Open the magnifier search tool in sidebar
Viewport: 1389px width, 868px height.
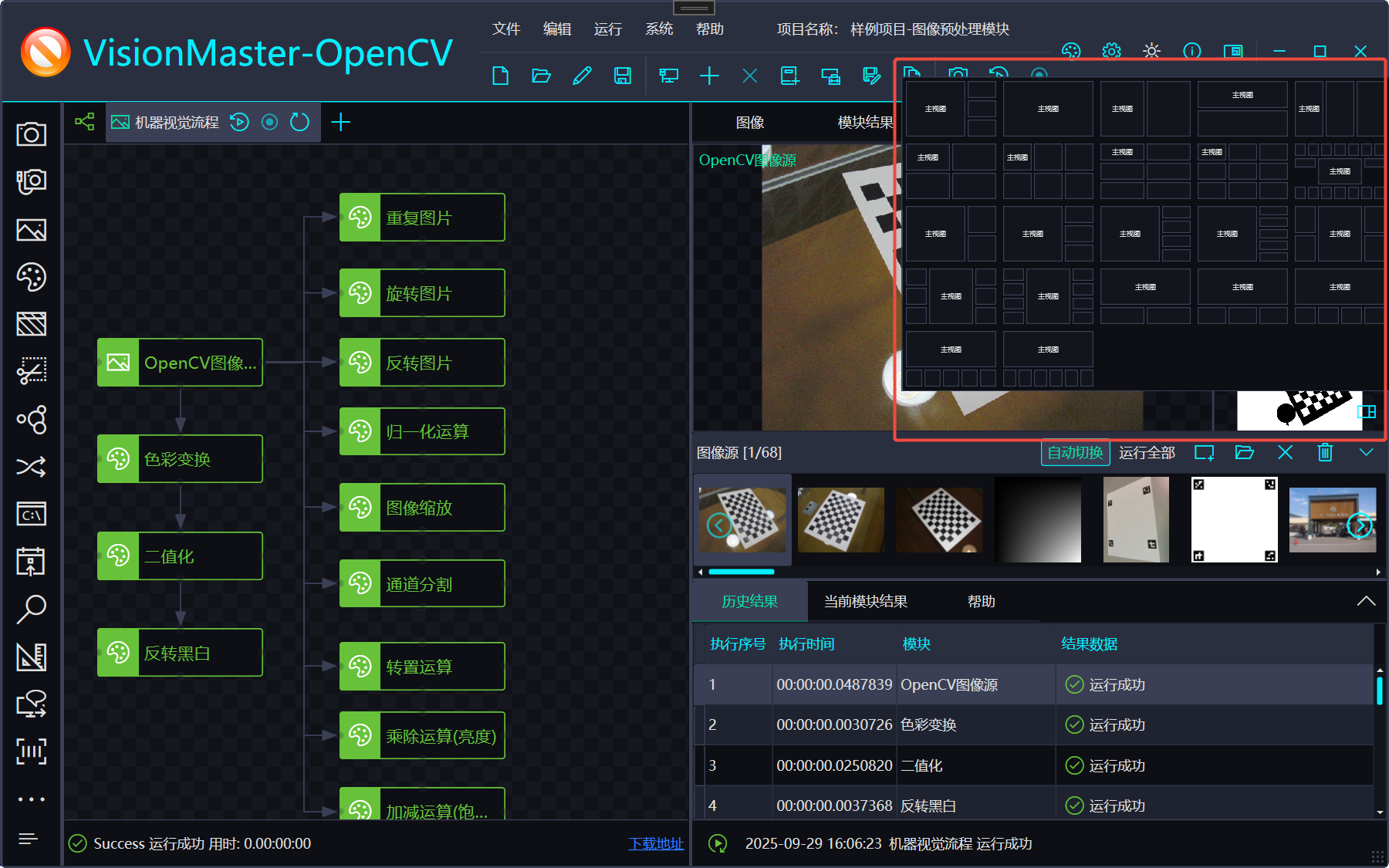pyautogui.click(x=31, y=609)
